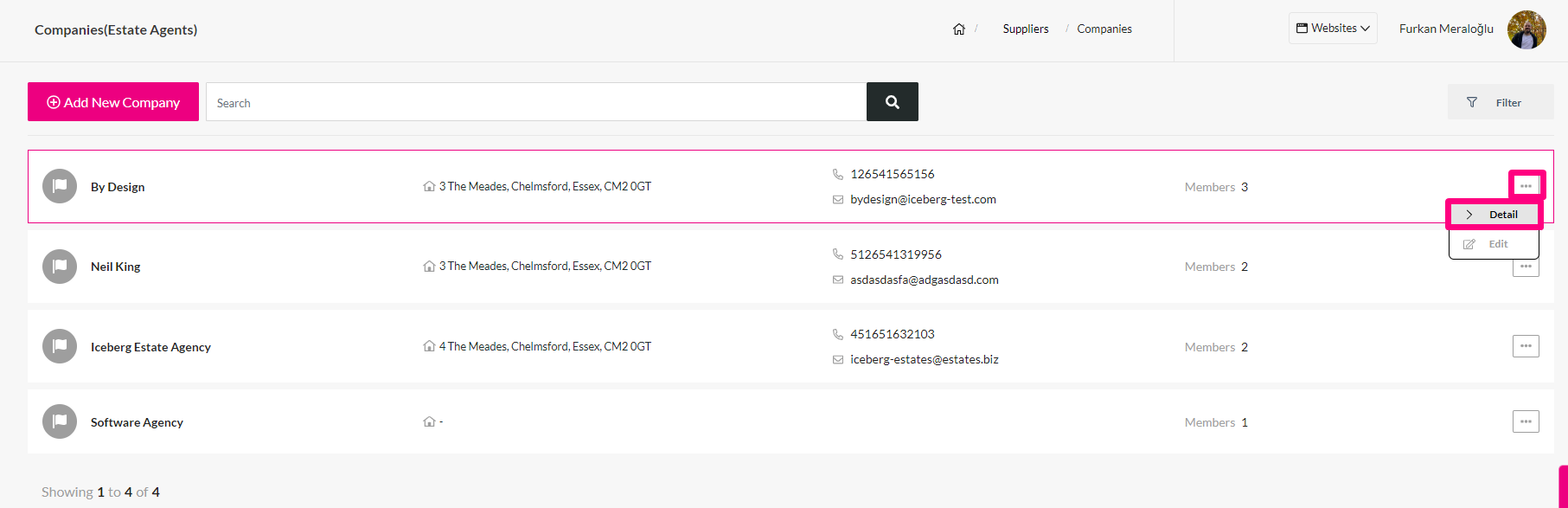Select Edit from the row menu

(1494, 244)
